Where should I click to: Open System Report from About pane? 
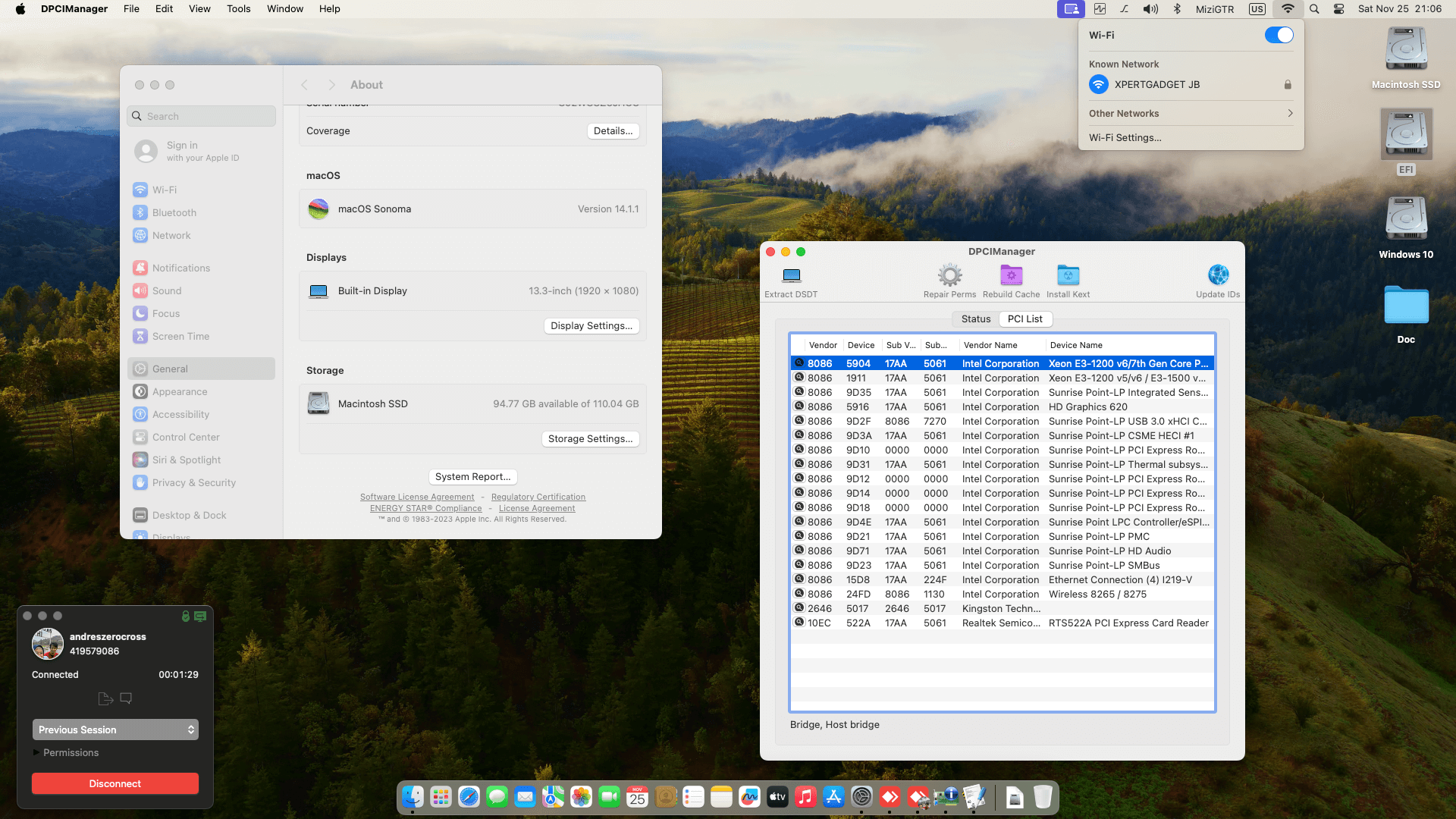tap(472, 477)
